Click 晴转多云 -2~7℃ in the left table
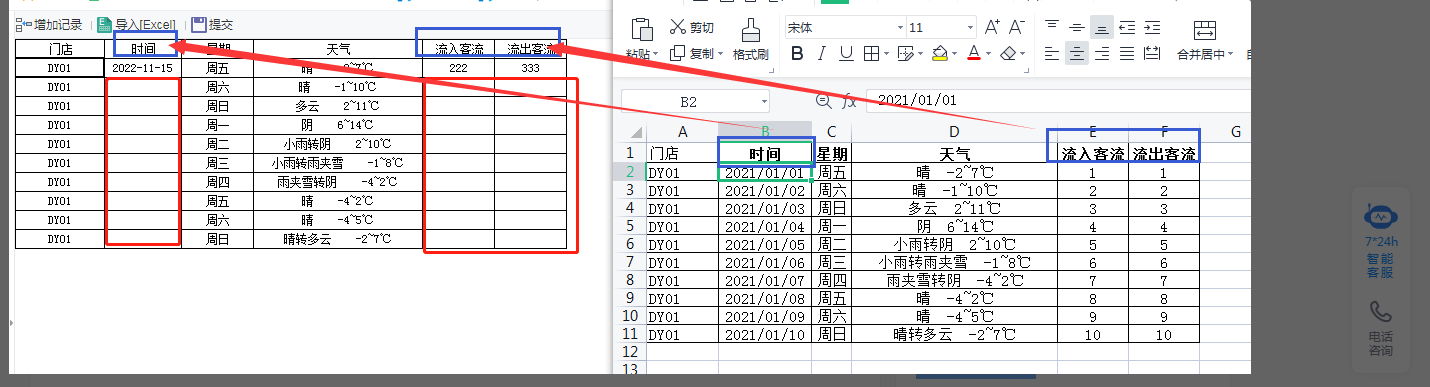1430x387 pixels. click(337, 239)
